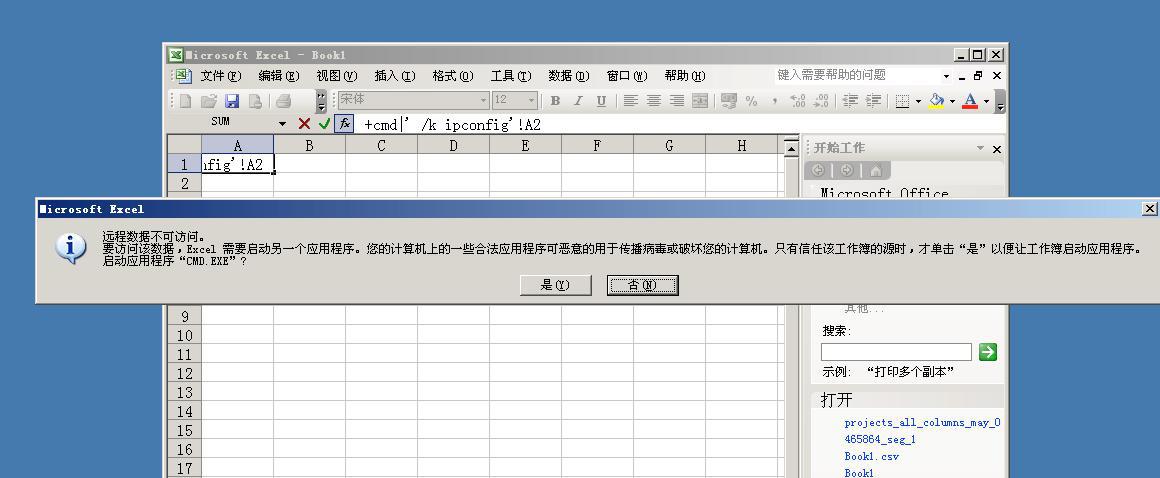Image resolution: width=1160 pixels, height=478 pixels.
Task: Open the 格式(O) menu
Action: (453, 75)
